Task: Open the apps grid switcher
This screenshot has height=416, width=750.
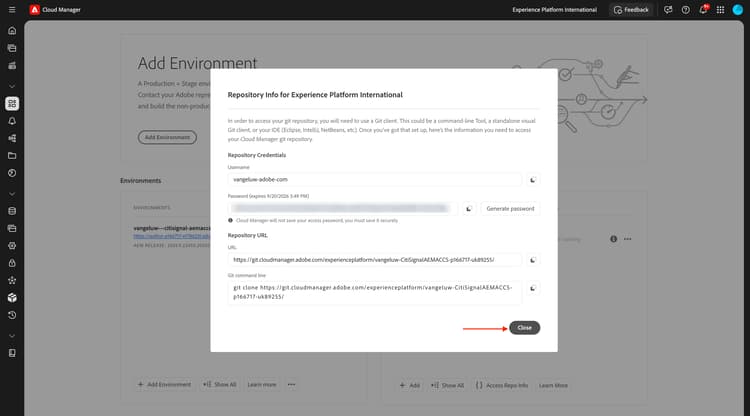Action: (720, 10)
